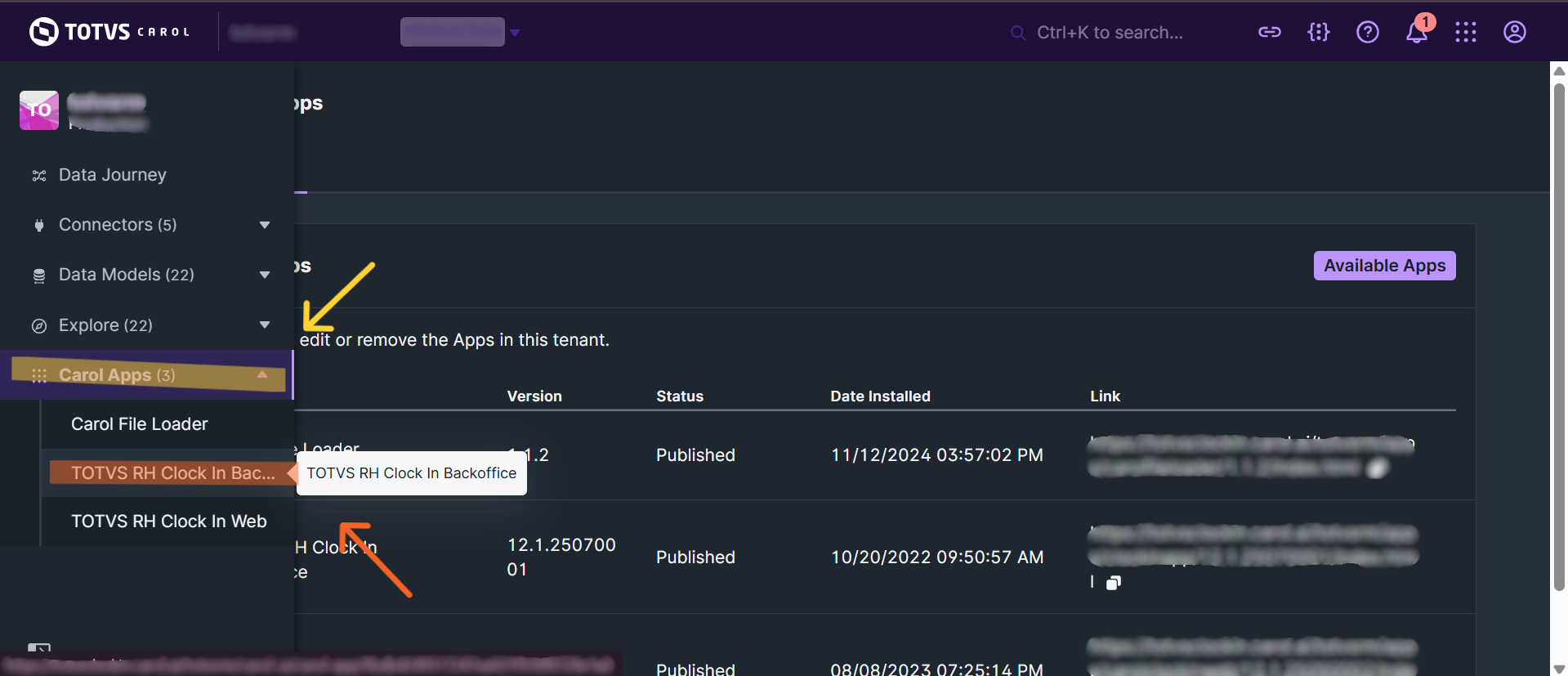Click the Status column header
This screenshot has height=676, width=1568.
tap(680, 396)
